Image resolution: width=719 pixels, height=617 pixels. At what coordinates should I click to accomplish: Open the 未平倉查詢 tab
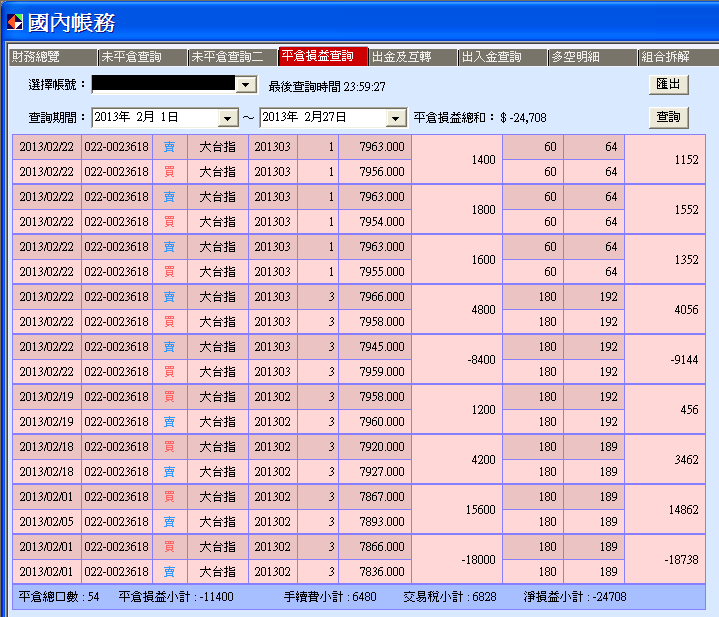(143, 57)
